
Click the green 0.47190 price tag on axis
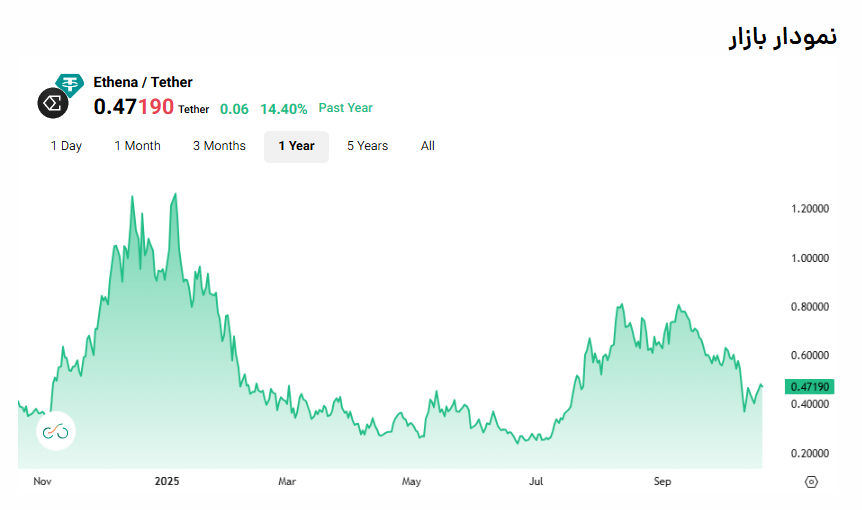coord(809,387)
